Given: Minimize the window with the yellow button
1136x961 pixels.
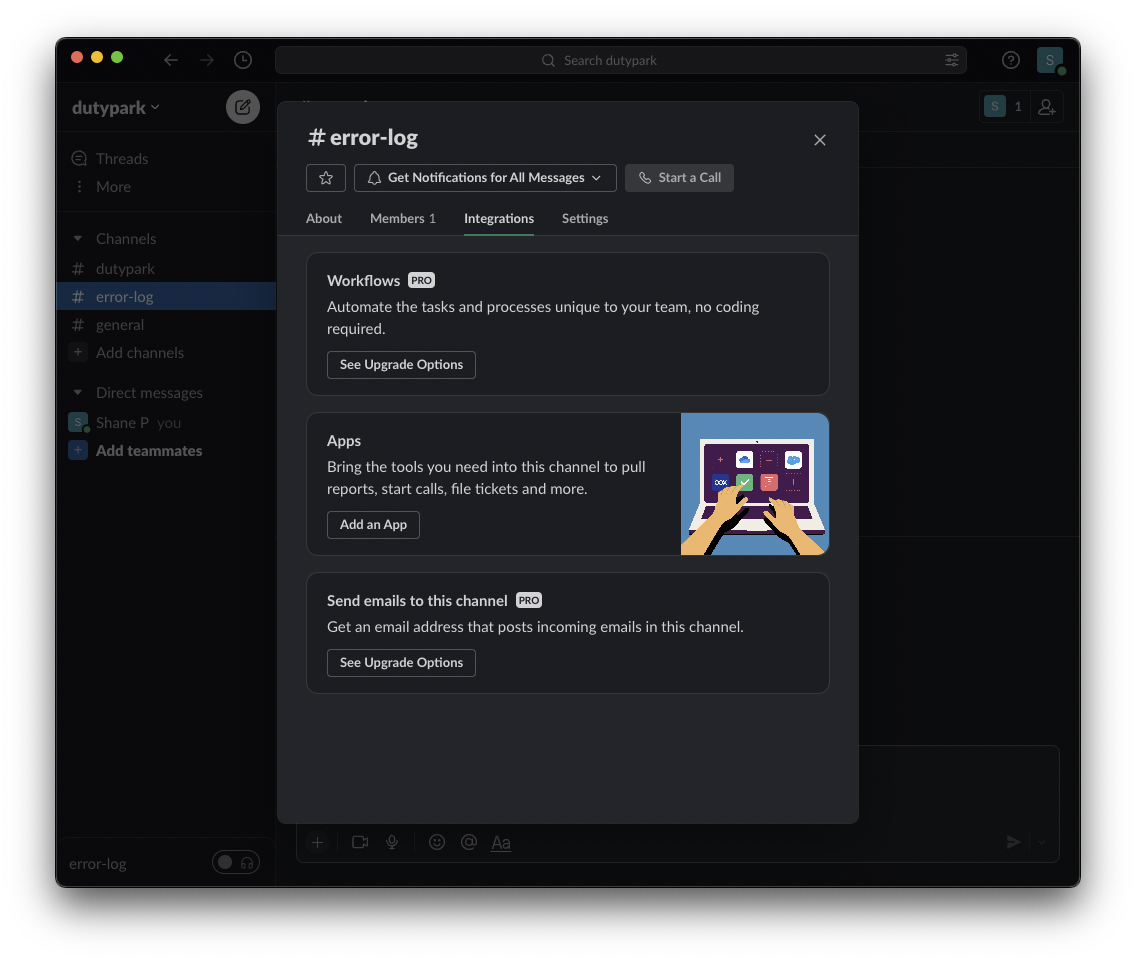Looking at the screenshot, I should coord(97,57).
